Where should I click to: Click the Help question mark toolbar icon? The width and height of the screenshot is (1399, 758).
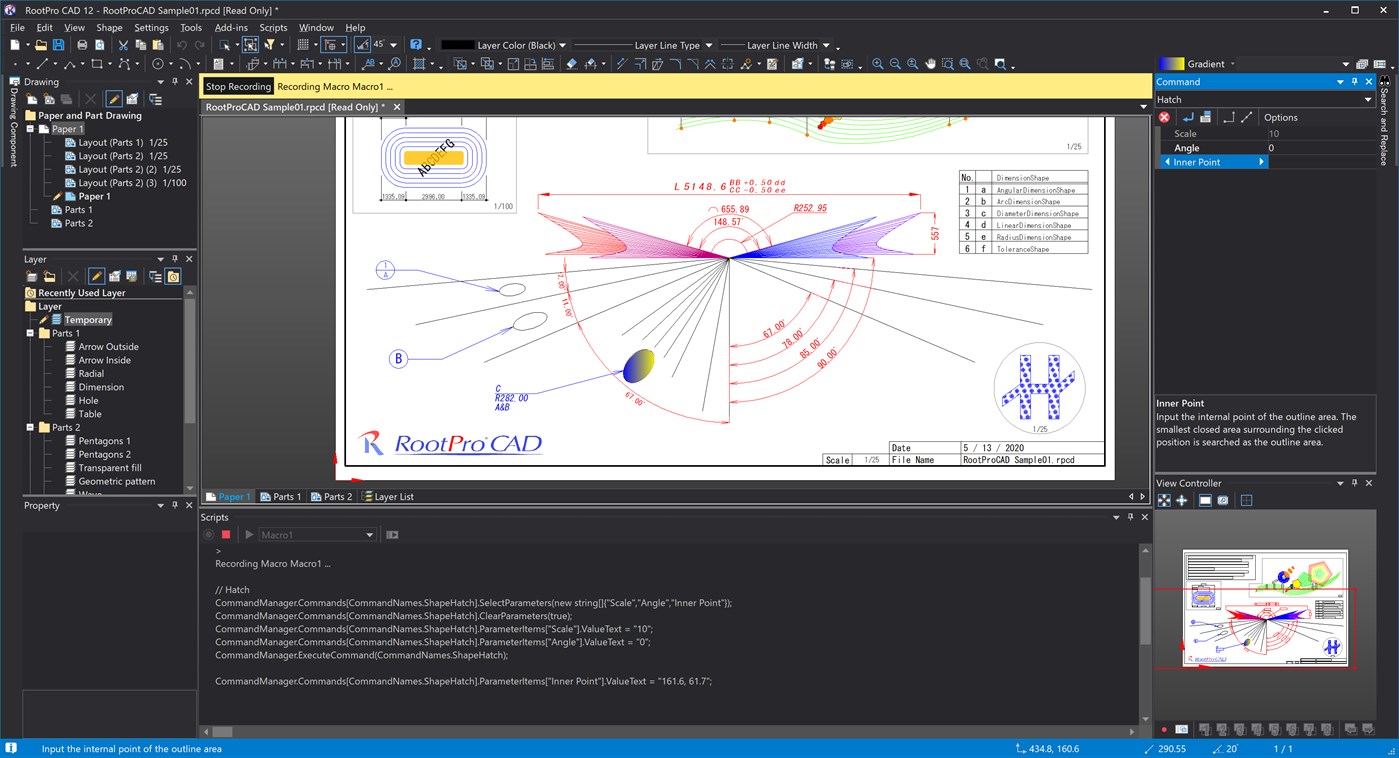(416, 45)
